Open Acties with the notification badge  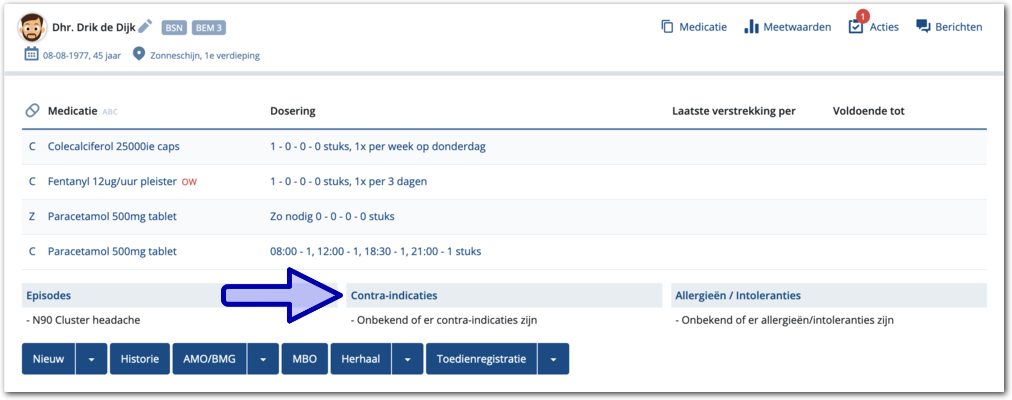point(856,26)
